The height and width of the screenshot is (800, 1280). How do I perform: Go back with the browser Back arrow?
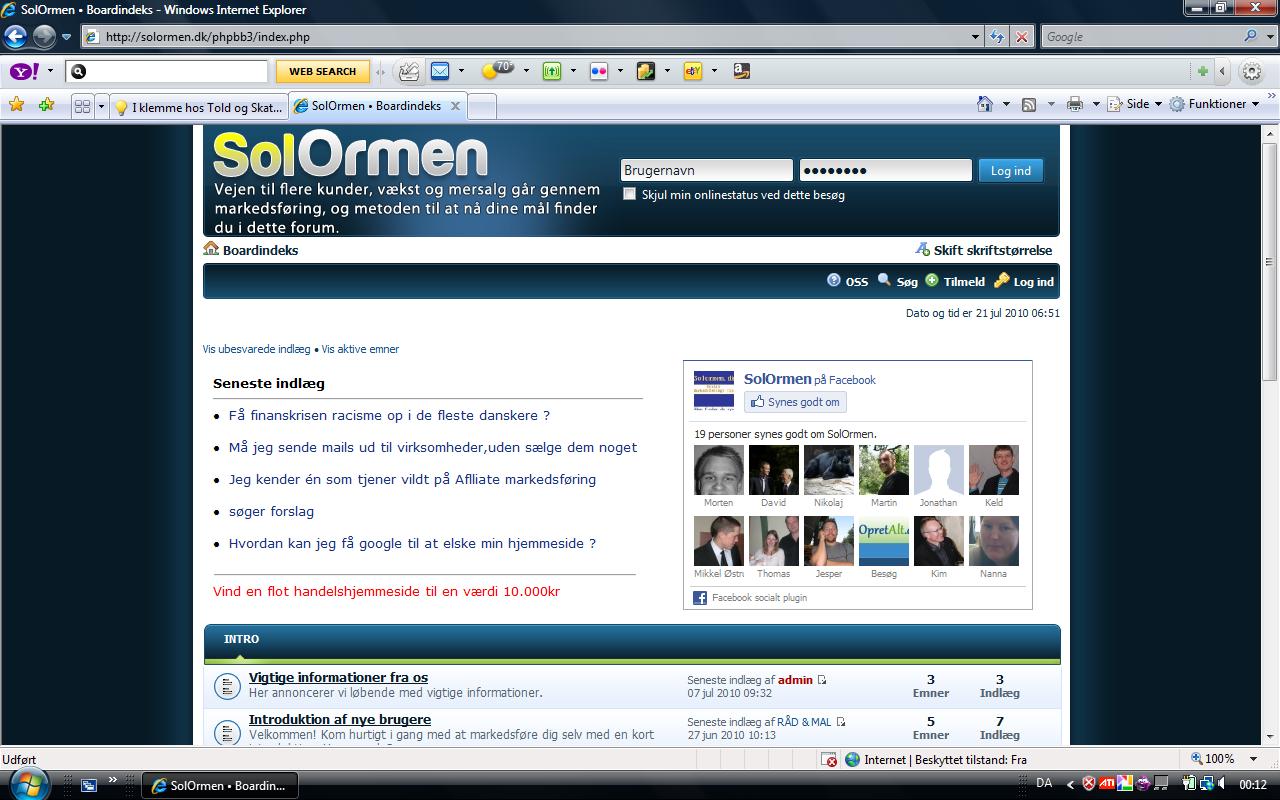(15, 37)
